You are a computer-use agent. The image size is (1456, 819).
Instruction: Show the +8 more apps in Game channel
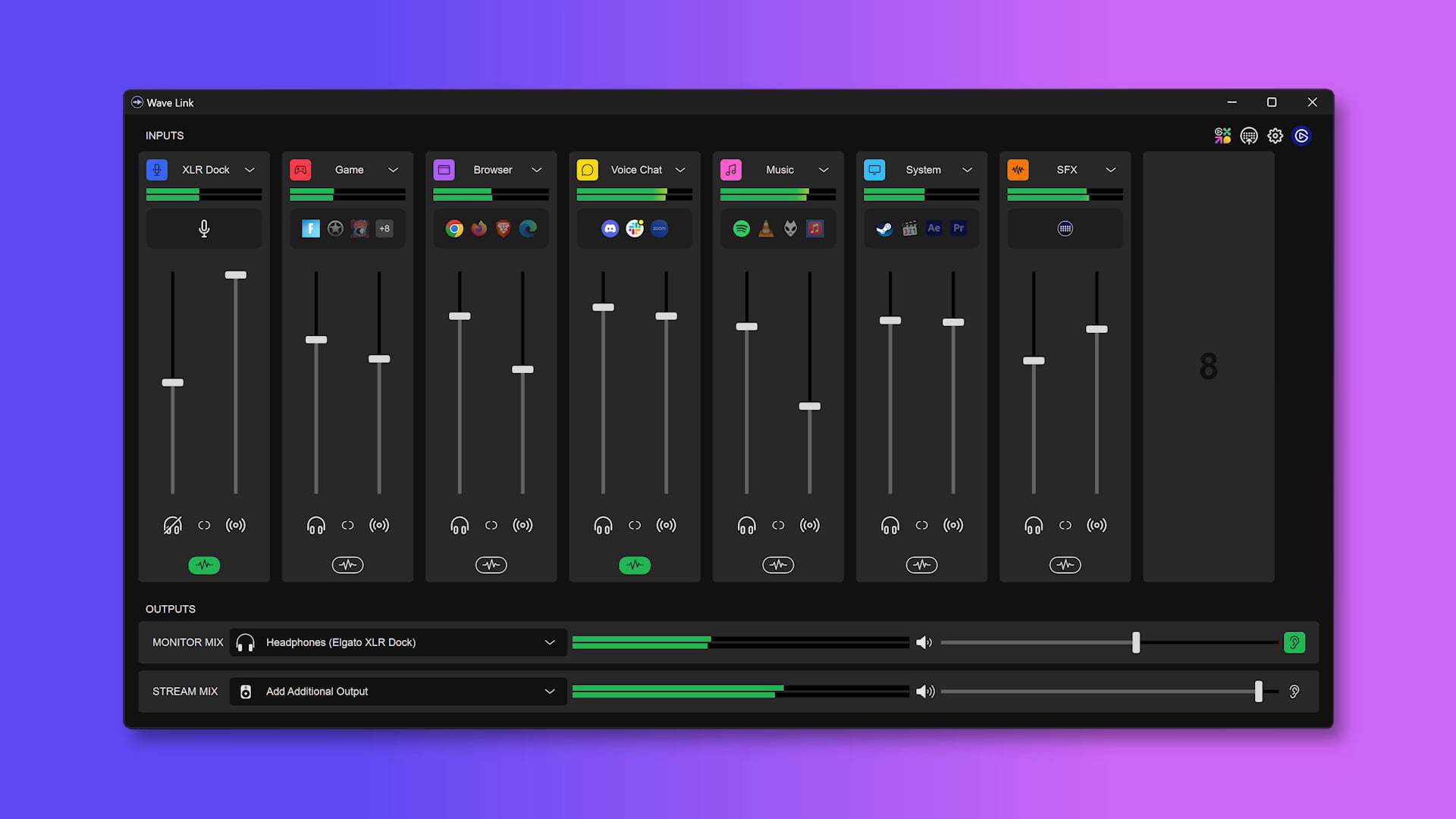[384, 228]
